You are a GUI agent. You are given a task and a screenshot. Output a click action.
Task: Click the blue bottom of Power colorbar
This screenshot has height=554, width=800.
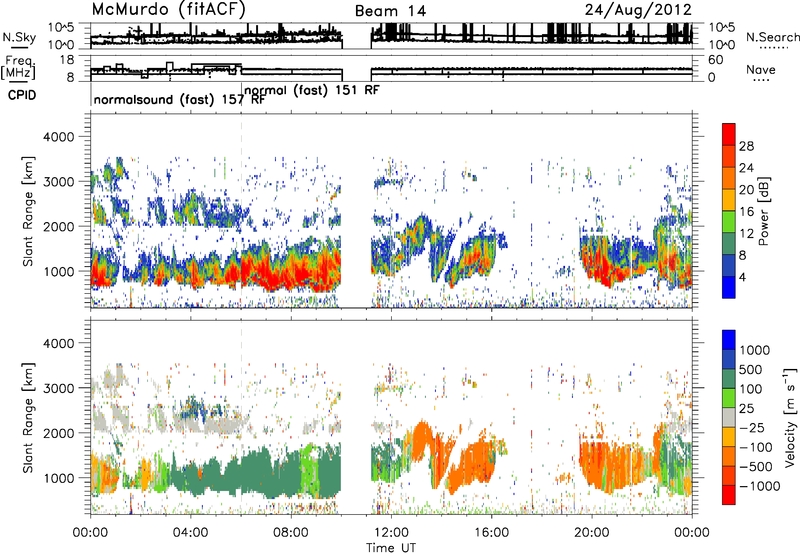(729, 287)
